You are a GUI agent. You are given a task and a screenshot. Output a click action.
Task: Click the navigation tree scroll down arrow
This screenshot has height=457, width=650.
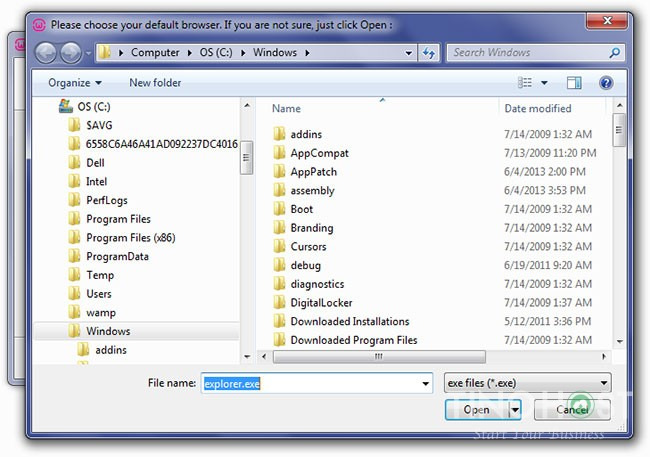[x=247, y=356]
